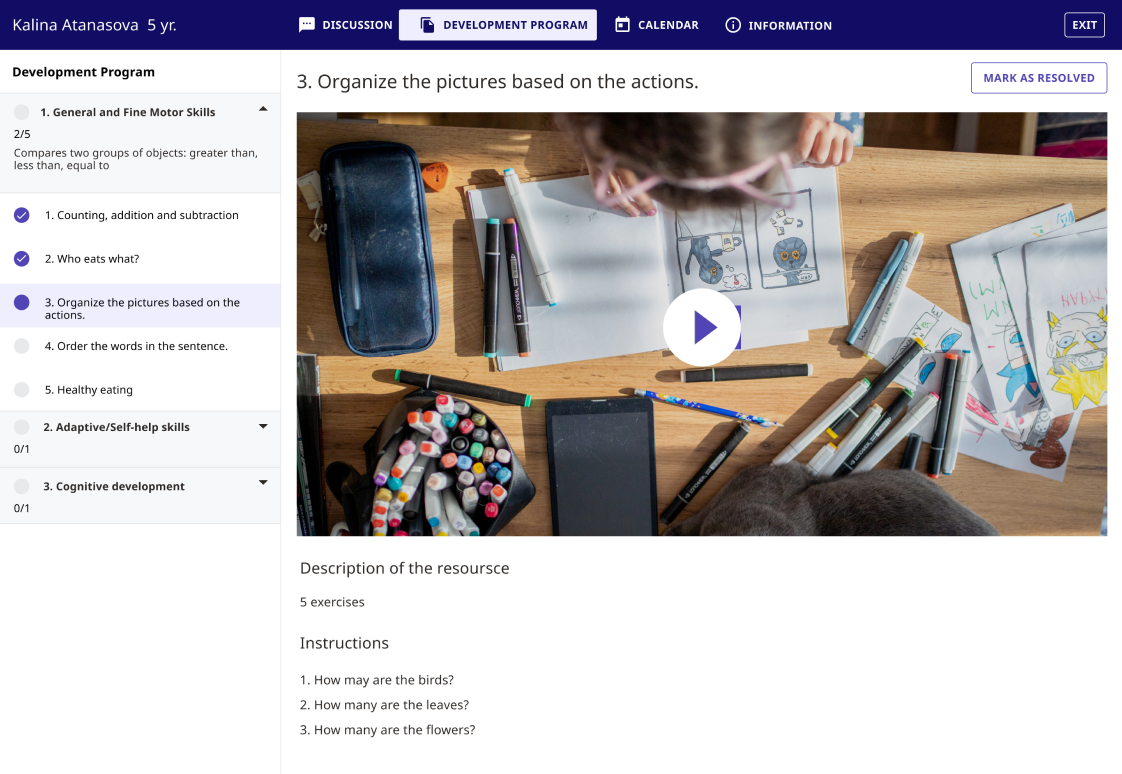Click '5 exercises' text

tap(332, 602)
